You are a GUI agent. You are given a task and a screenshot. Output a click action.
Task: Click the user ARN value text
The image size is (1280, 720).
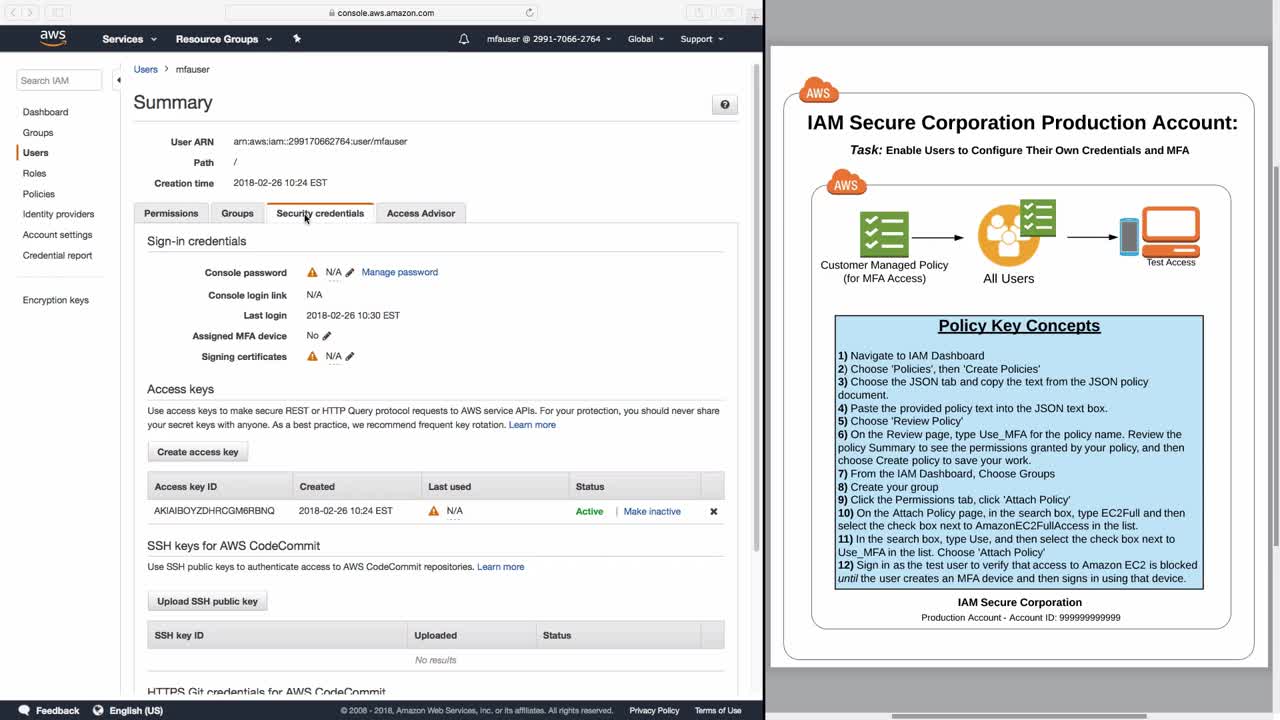[x=320, y=142]
